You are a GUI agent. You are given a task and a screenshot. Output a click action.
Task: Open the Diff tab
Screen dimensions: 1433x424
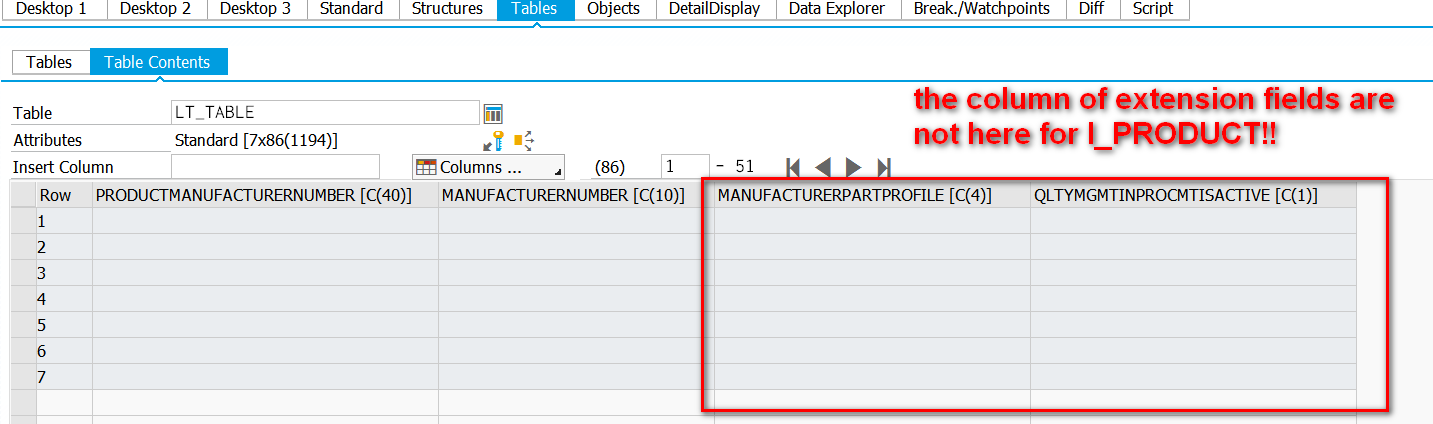pos(1091,9)
